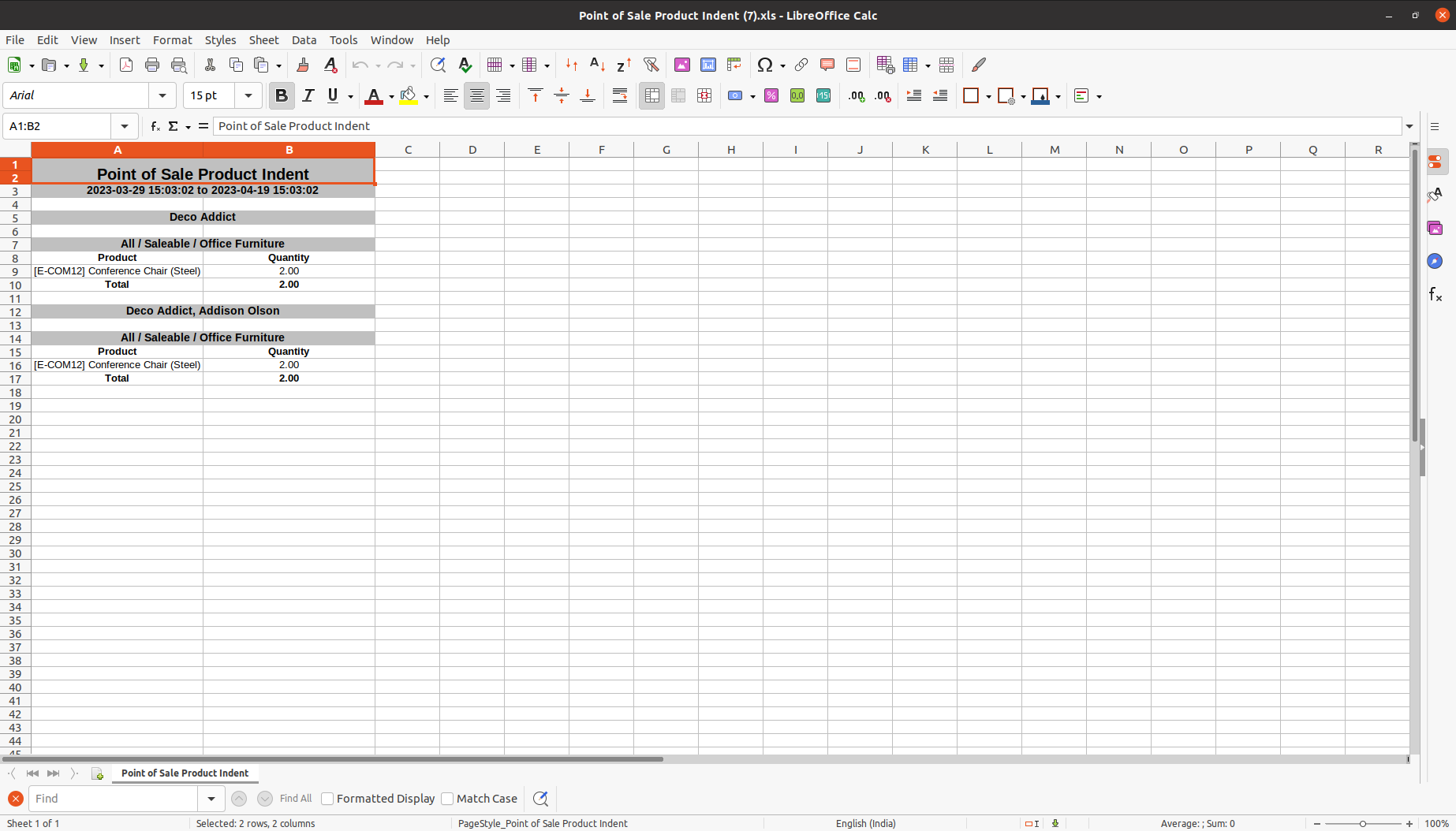Image resolution: width=1456 pixels, height=831 pixels.
Task: Insert Chart toolbar icon
Action: pos(708,65)
